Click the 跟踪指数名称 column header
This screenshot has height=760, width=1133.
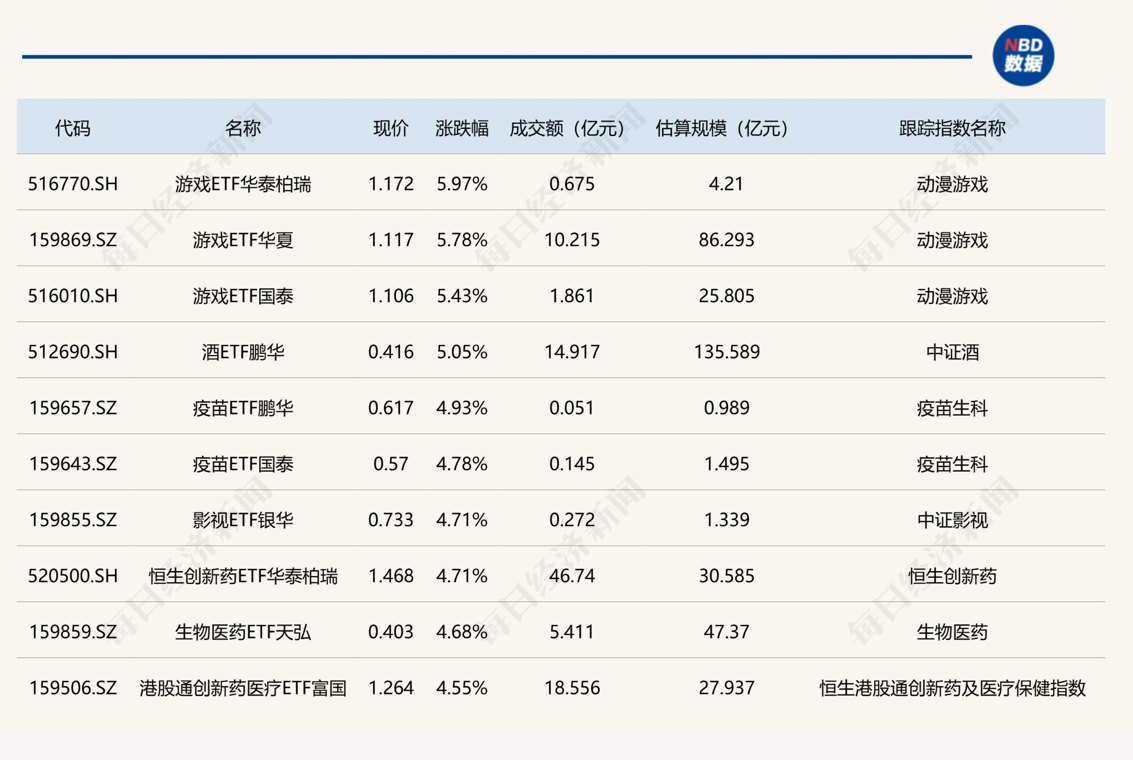coord(952,129)
